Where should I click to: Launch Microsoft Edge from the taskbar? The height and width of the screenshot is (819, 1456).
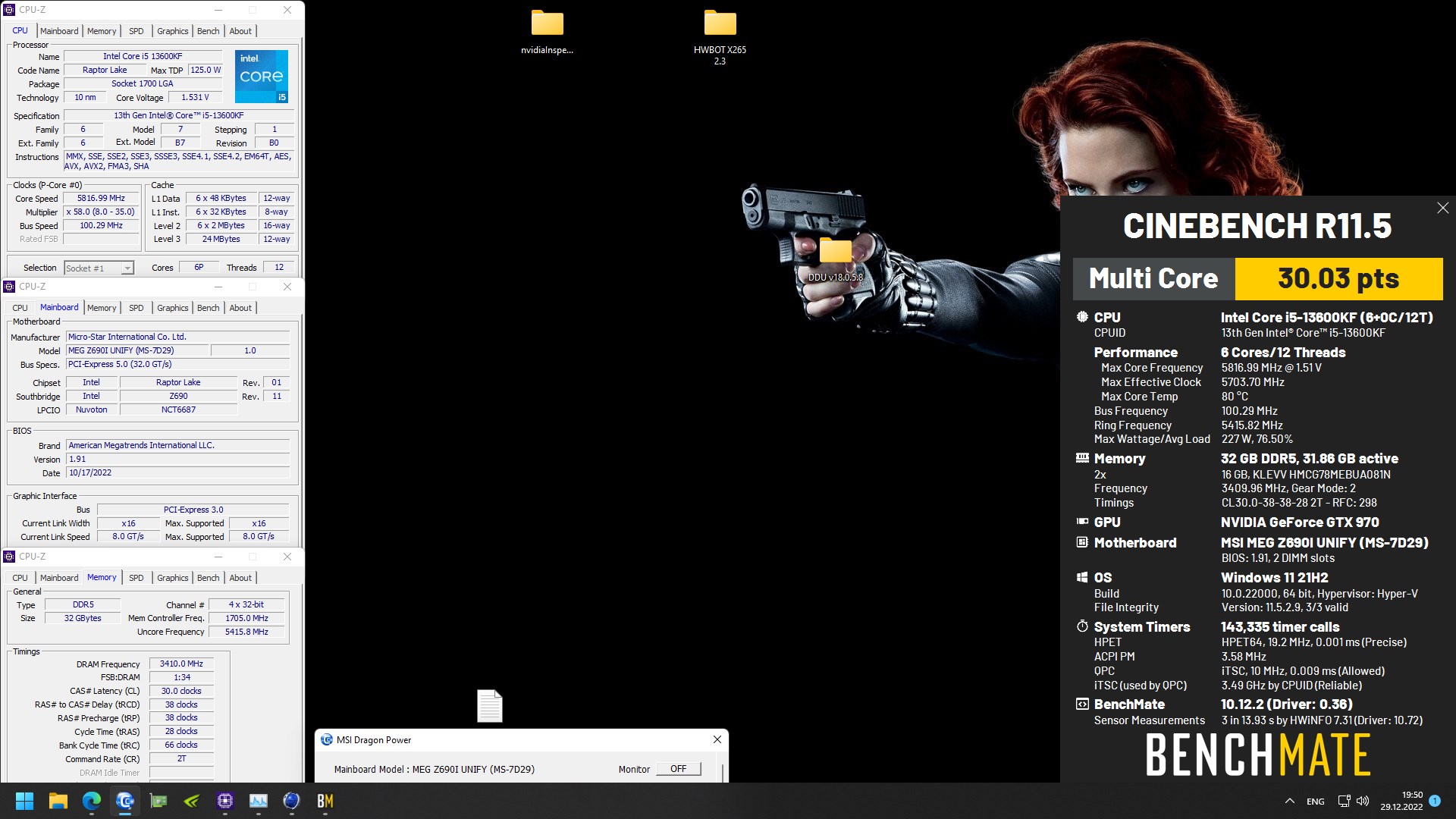92,801
